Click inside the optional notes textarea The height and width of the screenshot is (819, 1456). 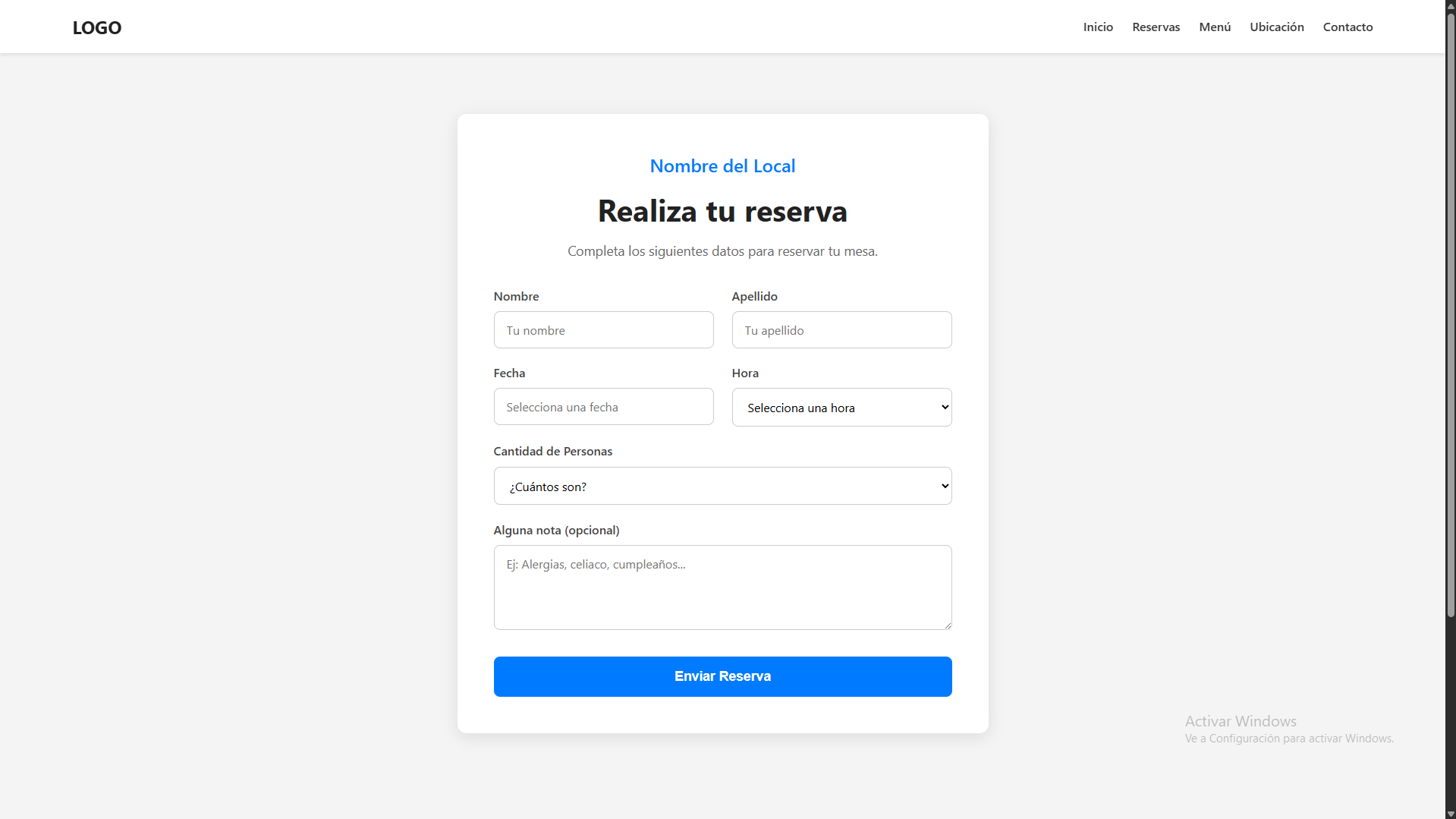722,587
